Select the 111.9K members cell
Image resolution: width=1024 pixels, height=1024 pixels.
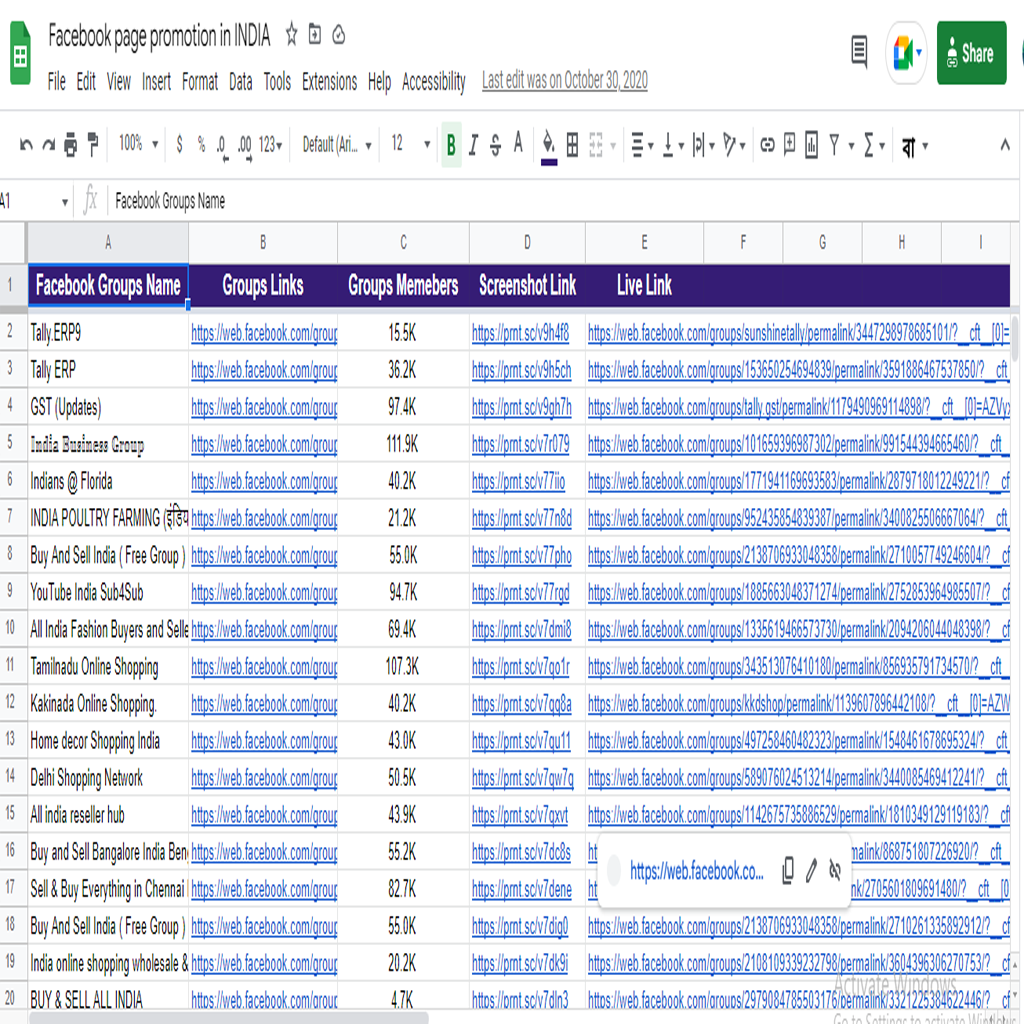(x=403, y=445)
